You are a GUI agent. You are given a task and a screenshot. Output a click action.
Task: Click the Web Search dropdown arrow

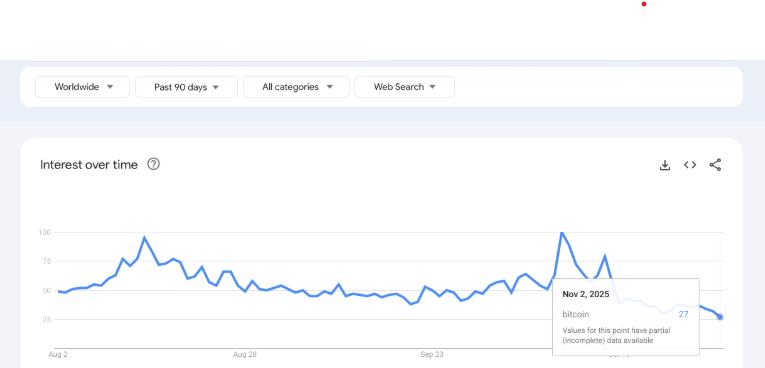[x=432, y=87]
